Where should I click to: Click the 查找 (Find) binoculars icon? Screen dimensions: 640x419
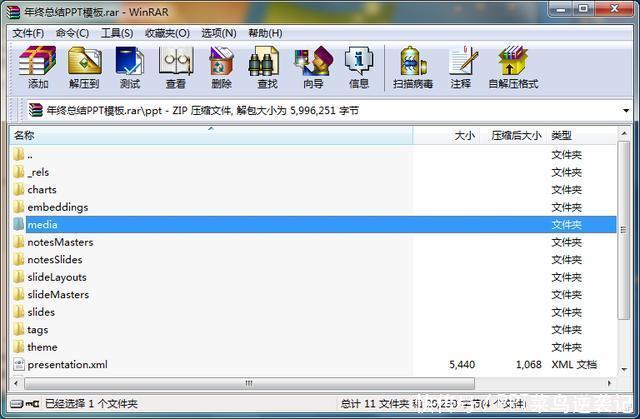tap(264, 61)
